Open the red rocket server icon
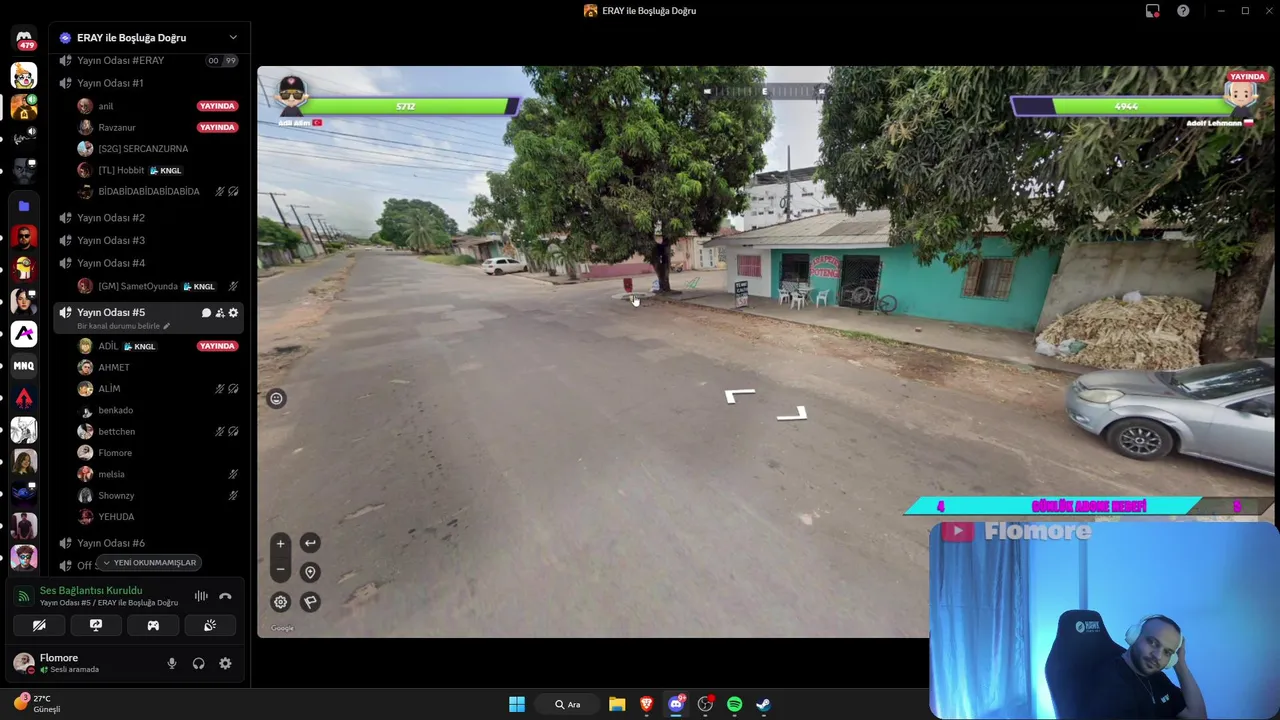 (x=24, y=398)
